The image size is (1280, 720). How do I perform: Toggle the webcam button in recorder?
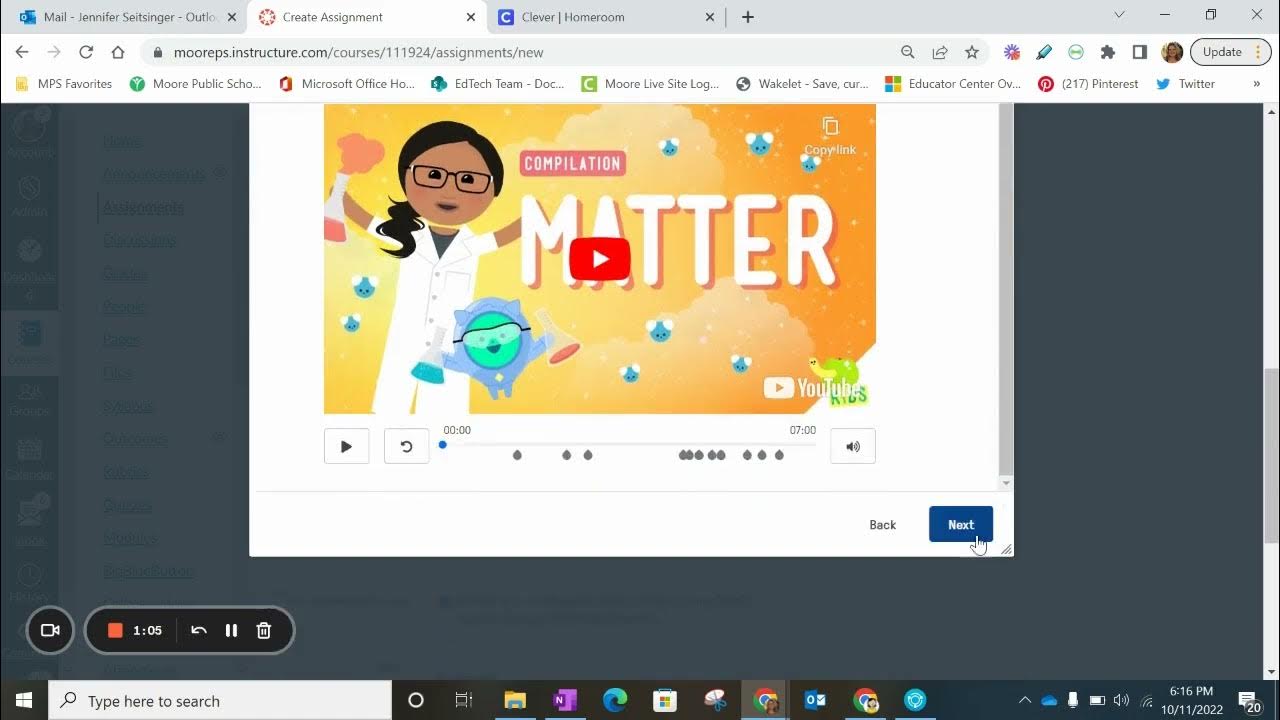tap(50, 630)
